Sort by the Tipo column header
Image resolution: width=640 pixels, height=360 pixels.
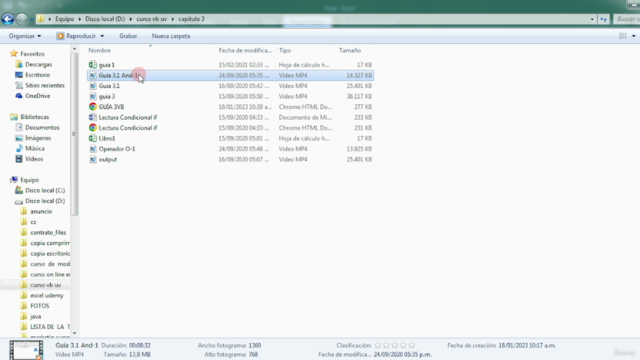click(285, 50)
